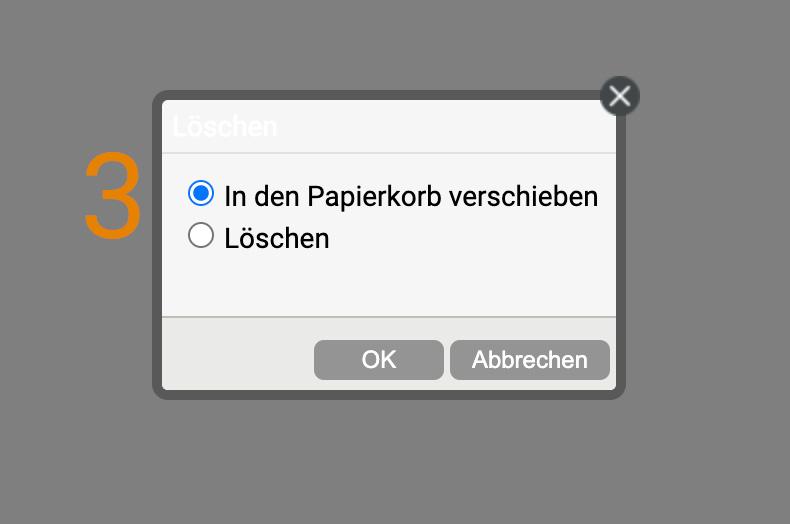Click the dialog footer left of OK
This screenshot has height=524, width=790.
point(237,354)
